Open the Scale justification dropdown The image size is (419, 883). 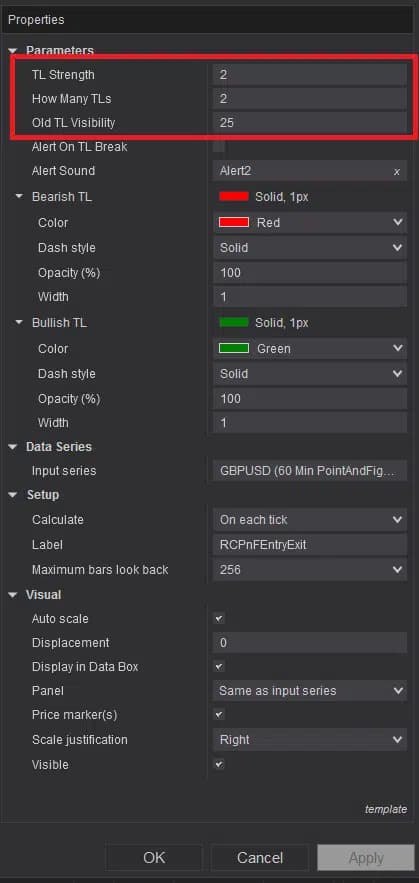click(x=310, y=739)
